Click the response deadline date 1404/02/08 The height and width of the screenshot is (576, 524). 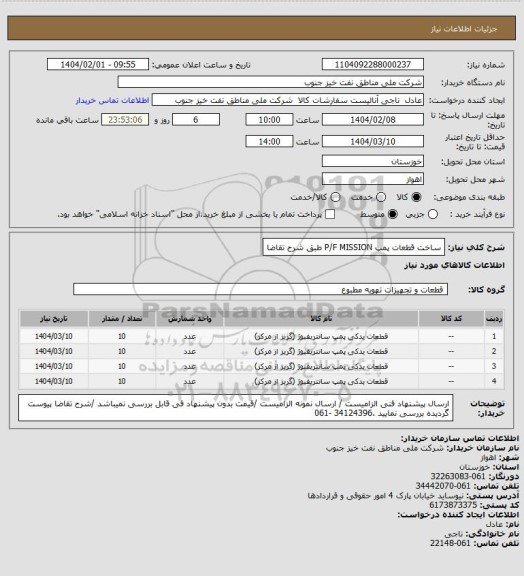373,120
